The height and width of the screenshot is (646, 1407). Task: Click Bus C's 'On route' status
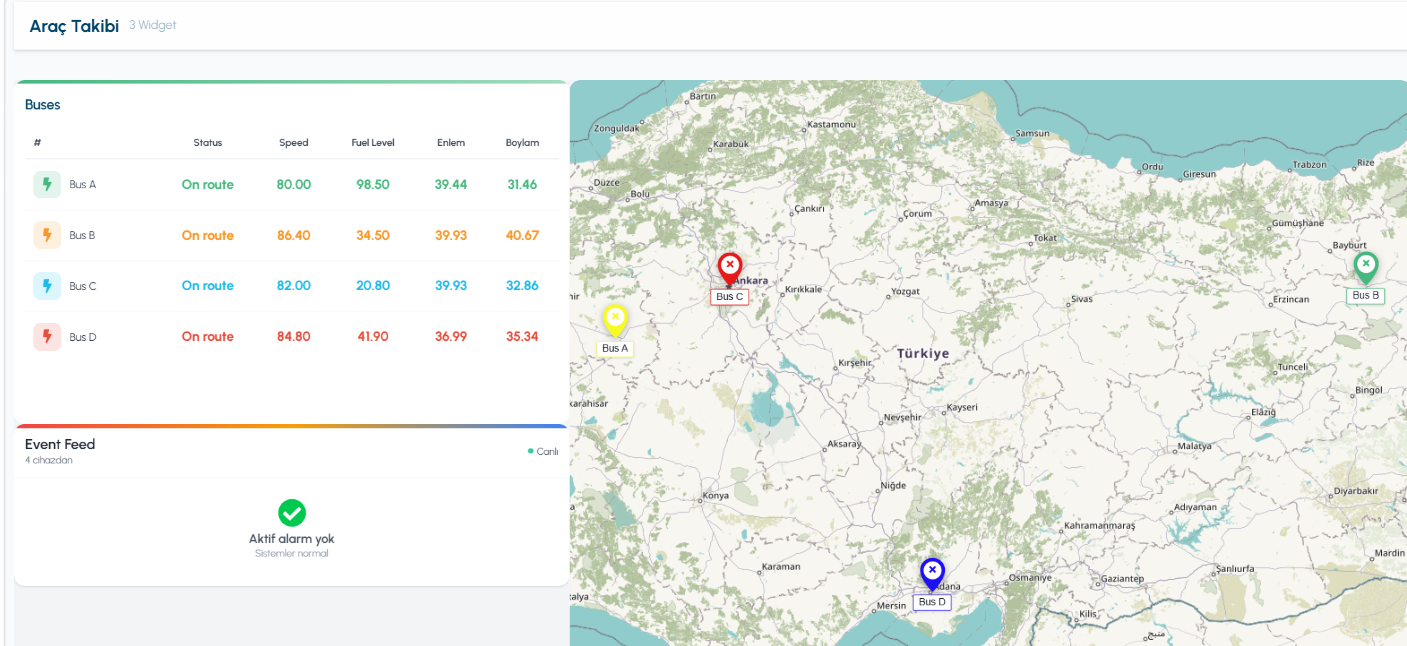pyautogui.click(x=208, y=286)
